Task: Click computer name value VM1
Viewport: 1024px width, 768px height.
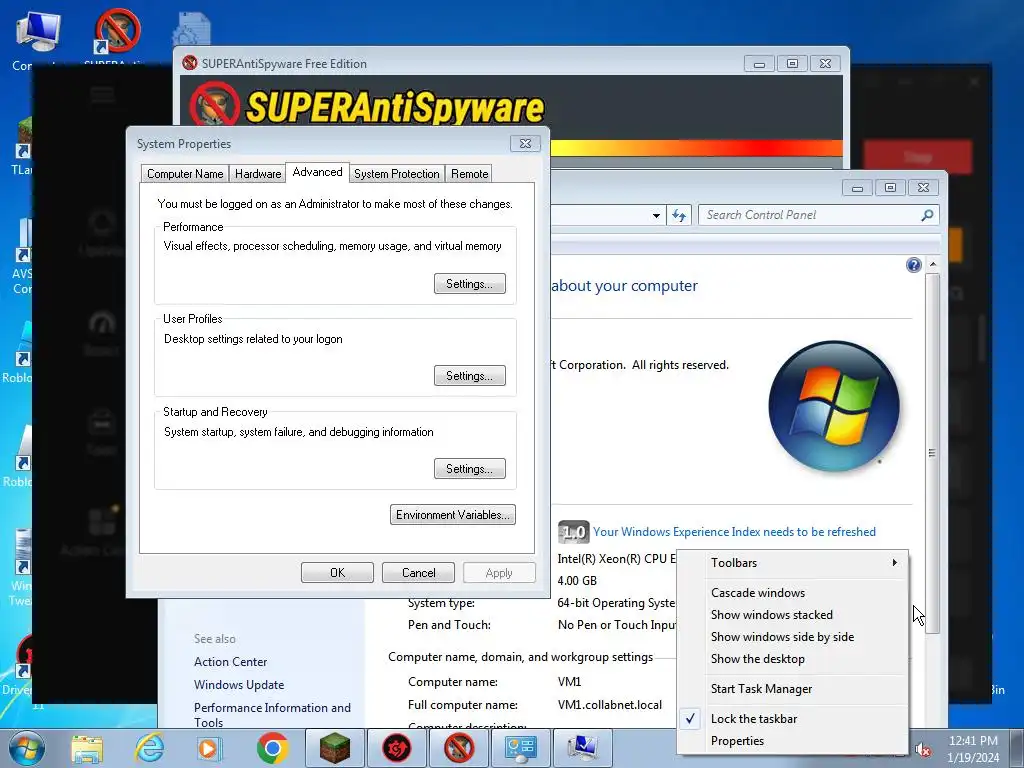Action: coord(569,682)
